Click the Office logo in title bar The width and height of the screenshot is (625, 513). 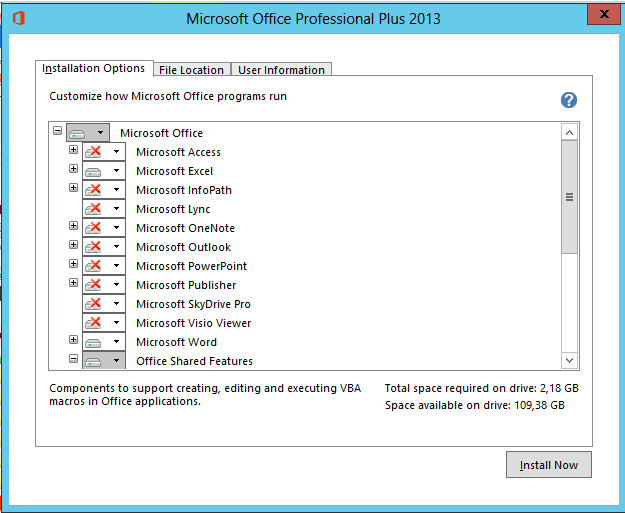tap(19, 18)
